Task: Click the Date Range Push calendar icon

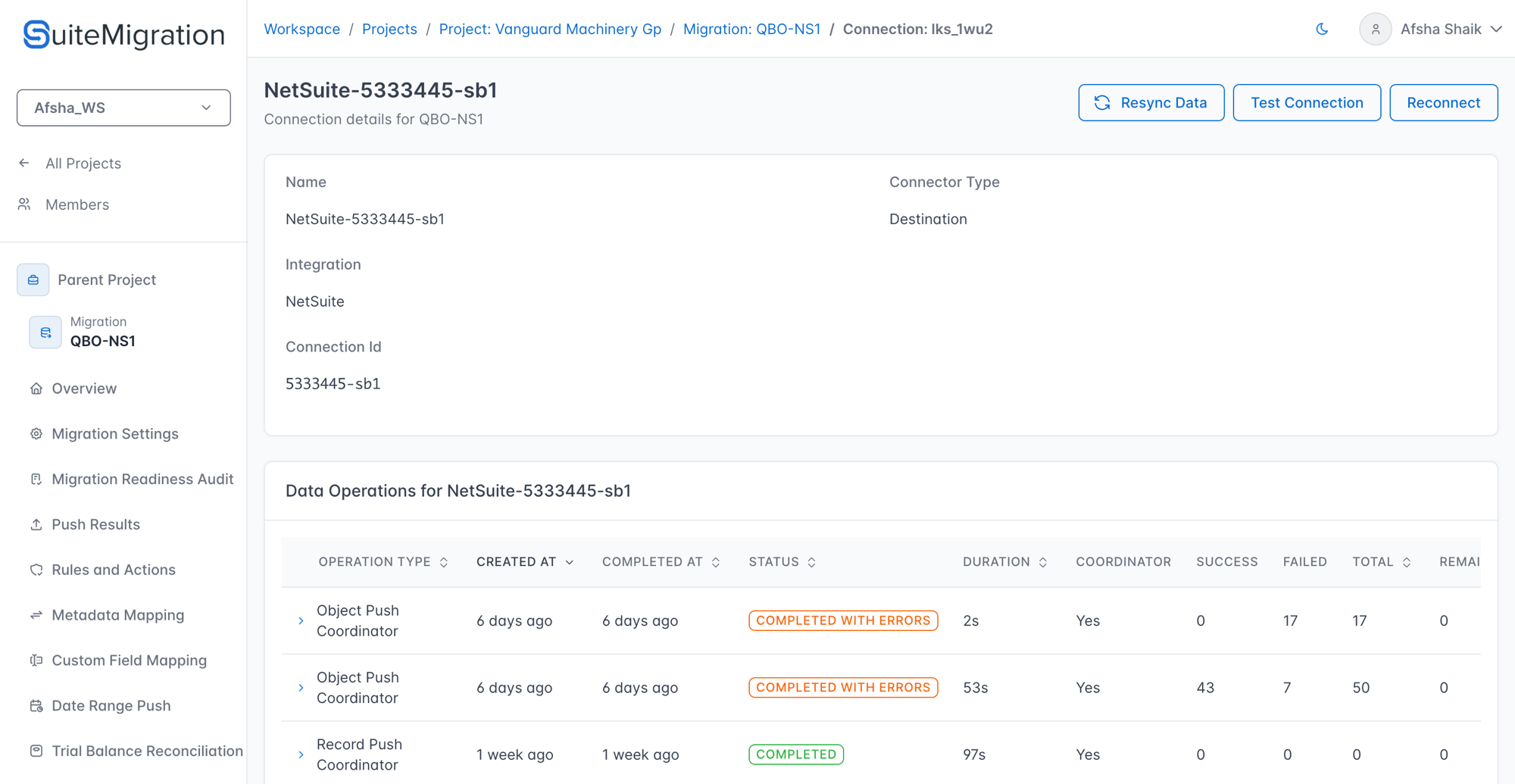Action: coord(36,706)
